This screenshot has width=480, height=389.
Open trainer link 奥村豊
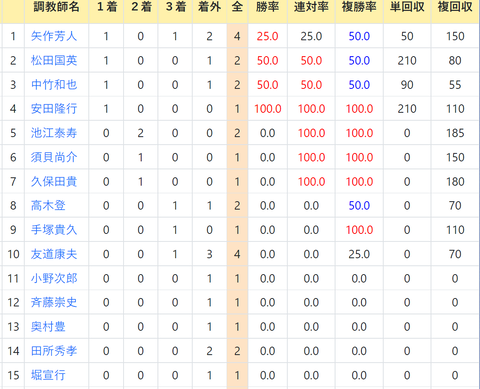tap(48, 327)
